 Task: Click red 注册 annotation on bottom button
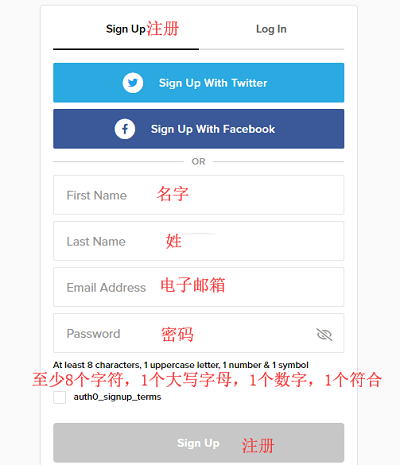pos(258,446)
